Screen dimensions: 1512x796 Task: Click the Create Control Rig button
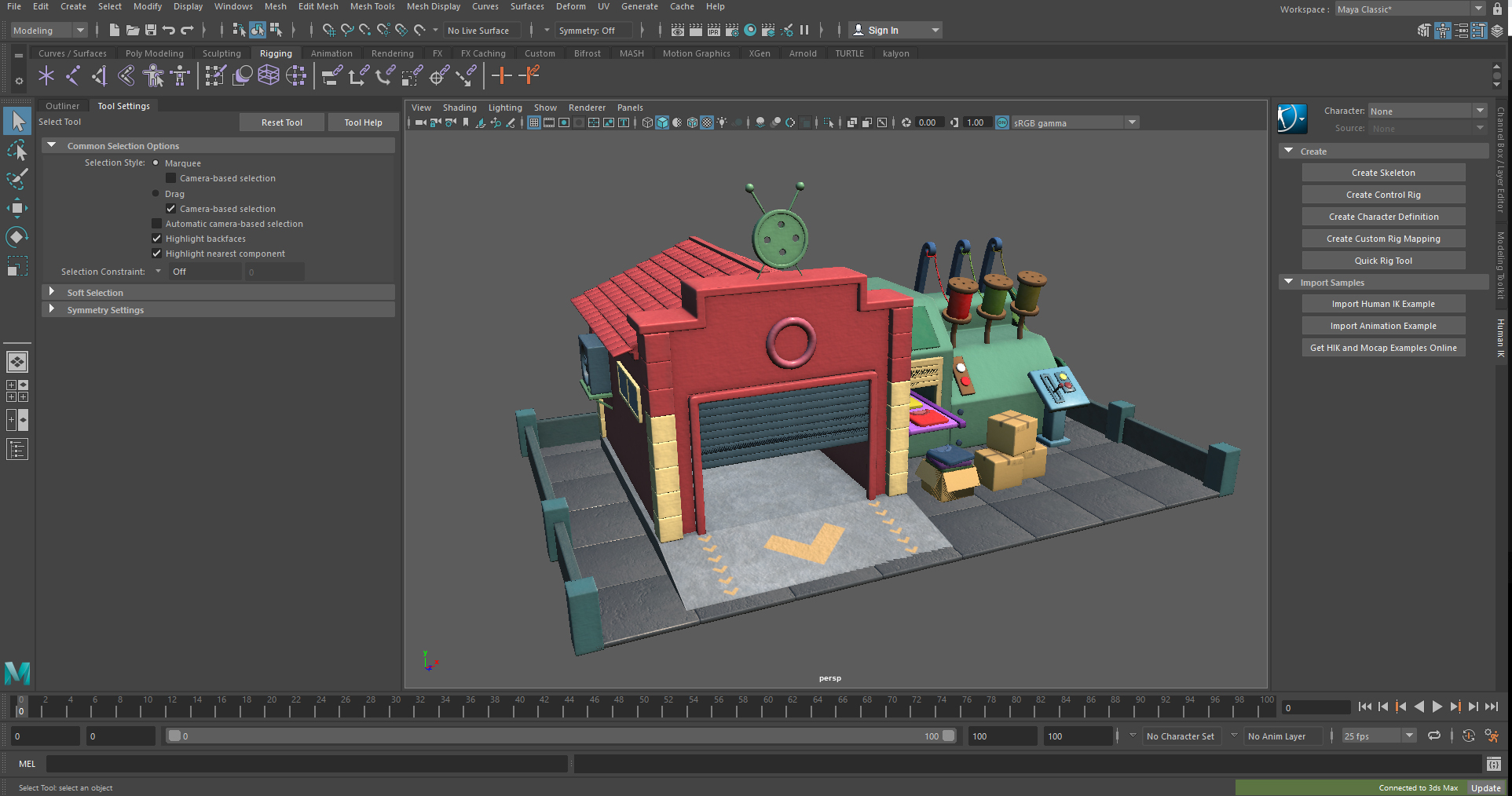(x=1383, y=194)
